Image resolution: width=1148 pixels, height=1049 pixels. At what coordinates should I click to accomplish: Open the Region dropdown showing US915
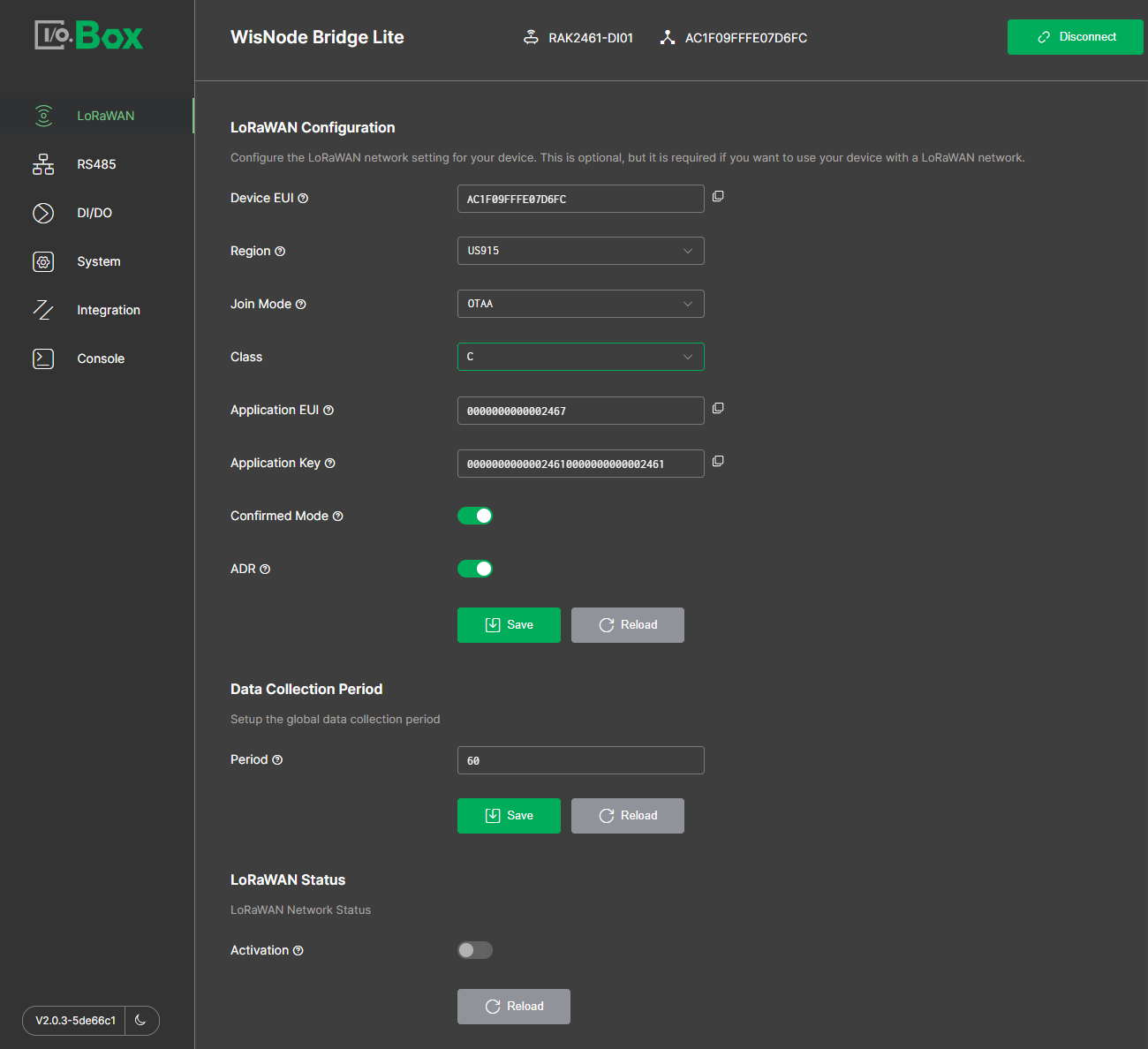[581, 251]
